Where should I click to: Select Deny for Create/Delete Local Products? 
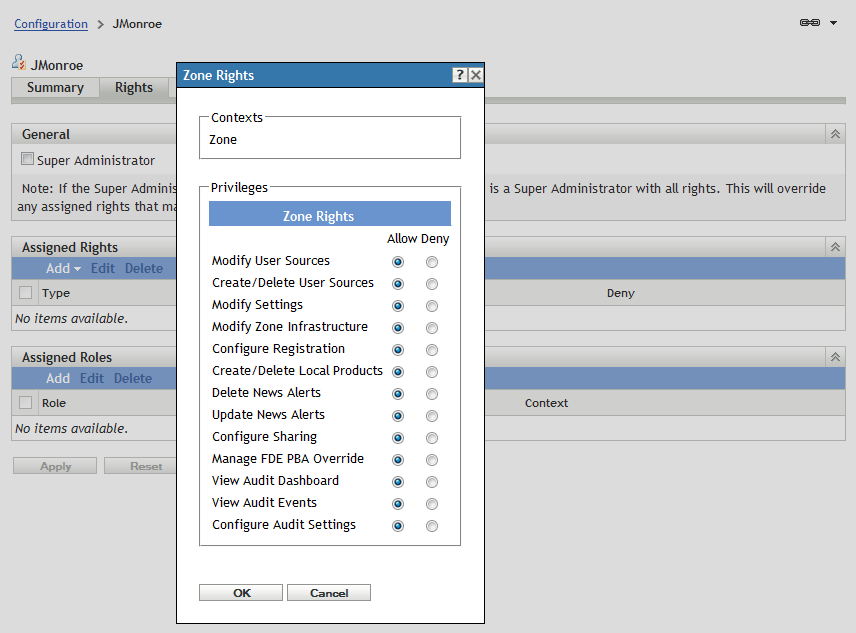pyautogui.click(x=432, y=372)
